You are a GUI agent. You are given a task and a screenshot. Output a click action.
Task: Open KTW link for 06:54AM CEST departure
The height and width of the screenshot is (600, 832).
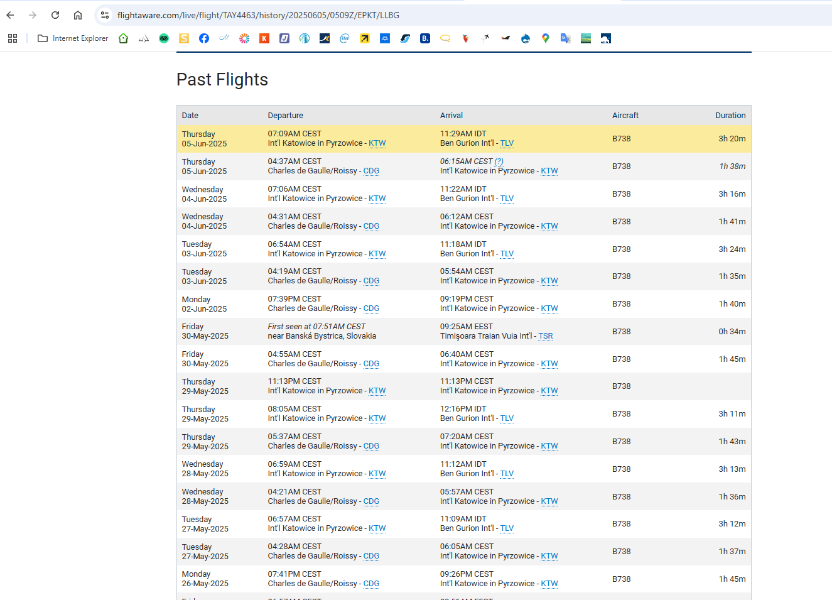click(377, 254)
